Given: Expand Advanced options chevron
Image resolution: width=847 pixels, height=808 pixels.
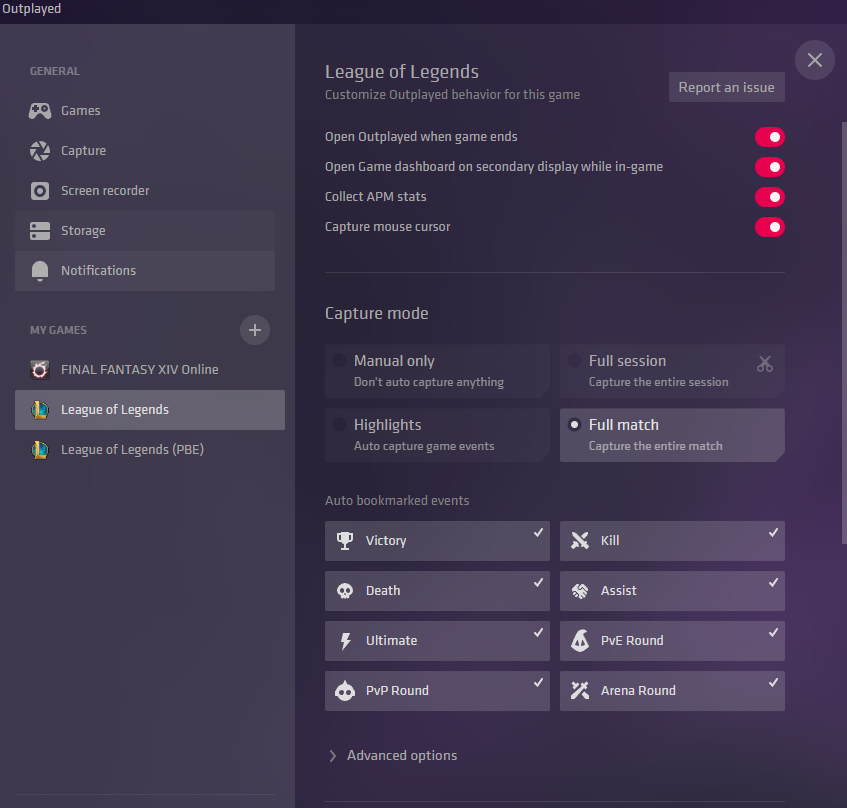Looking at the screenshot, I should pyautogui.click(x=333, y=756).
